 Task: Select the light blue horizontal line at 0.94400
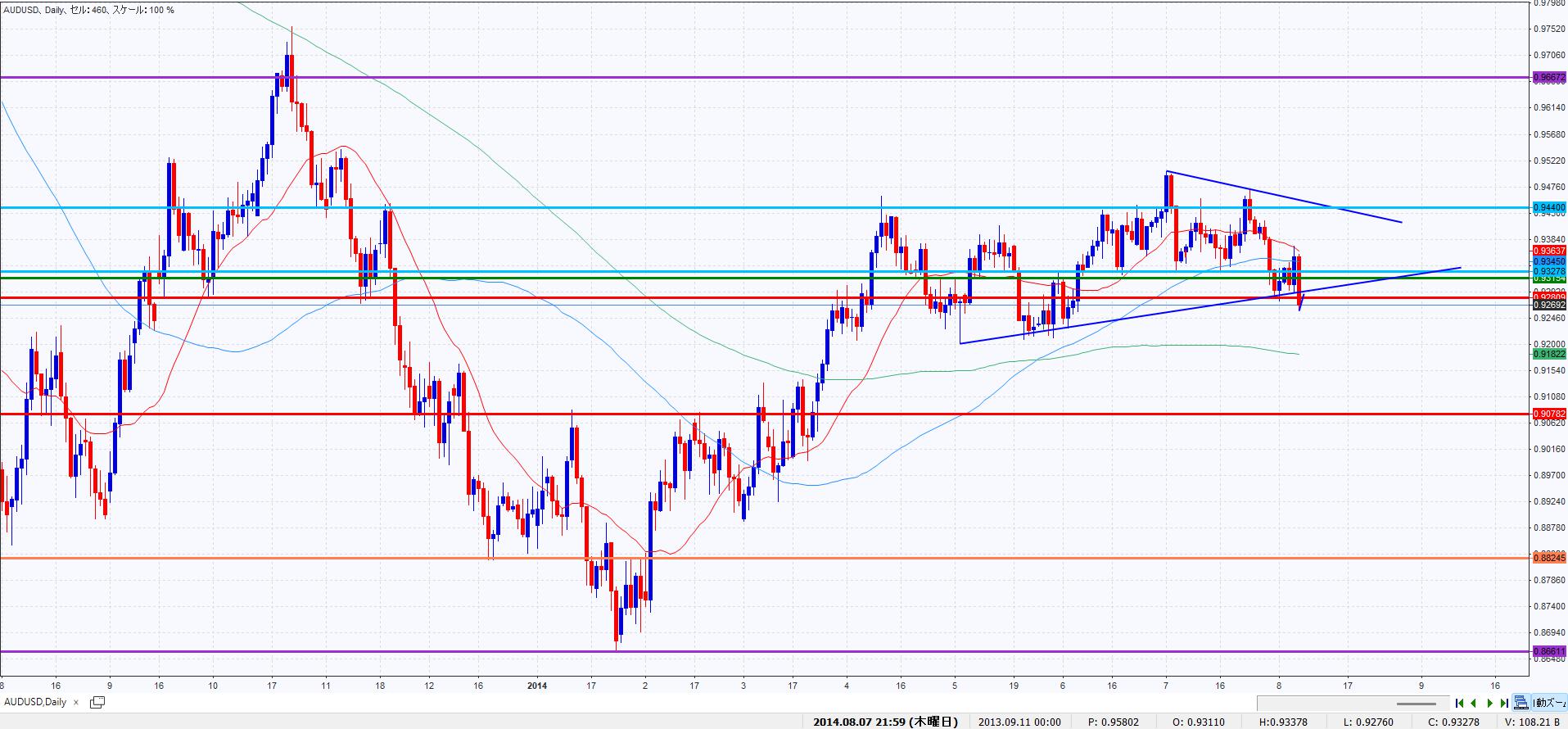(655, 207)
